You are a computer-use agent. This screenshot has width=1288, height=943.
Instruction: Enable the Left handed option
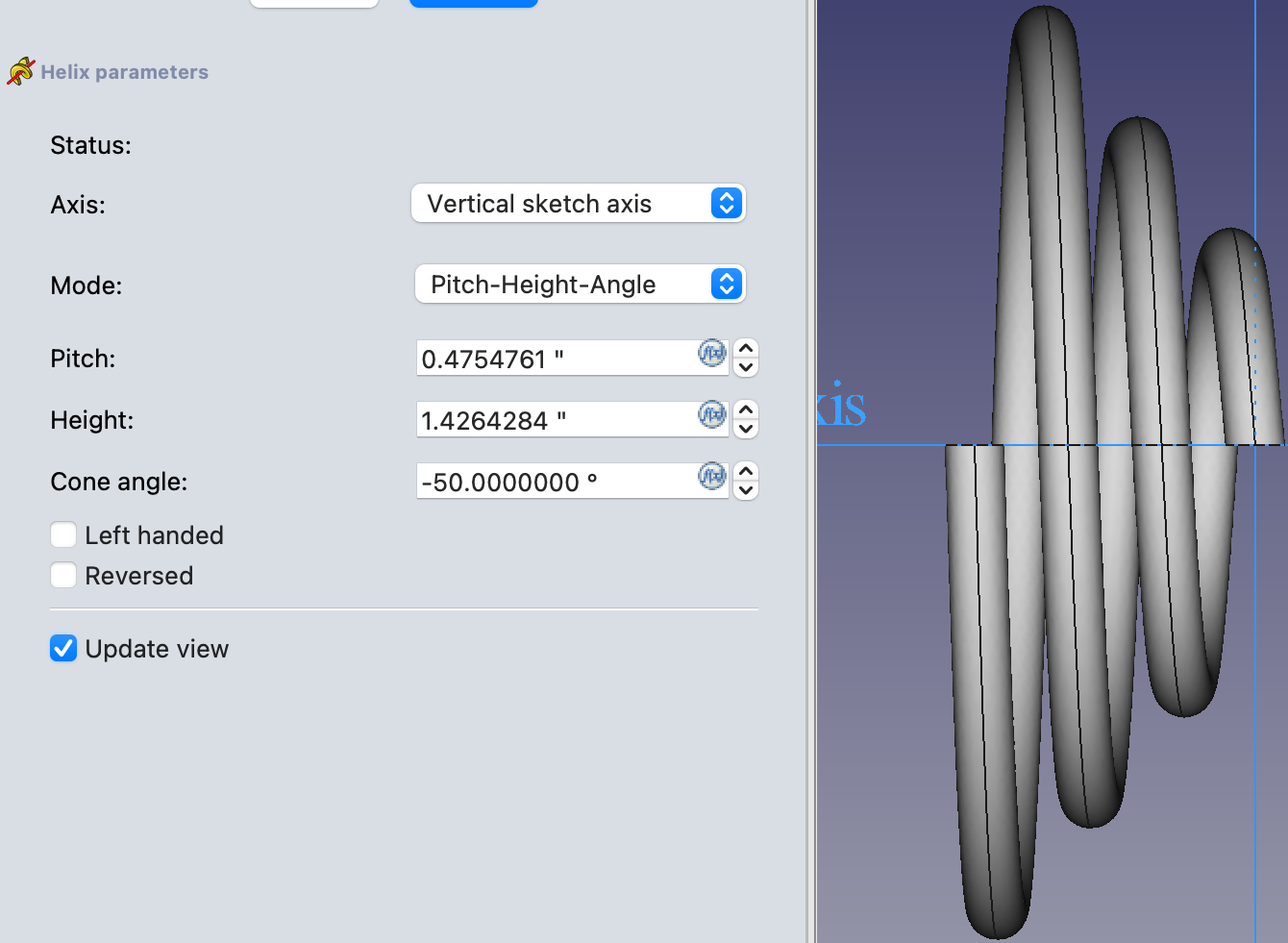point(62,534)
